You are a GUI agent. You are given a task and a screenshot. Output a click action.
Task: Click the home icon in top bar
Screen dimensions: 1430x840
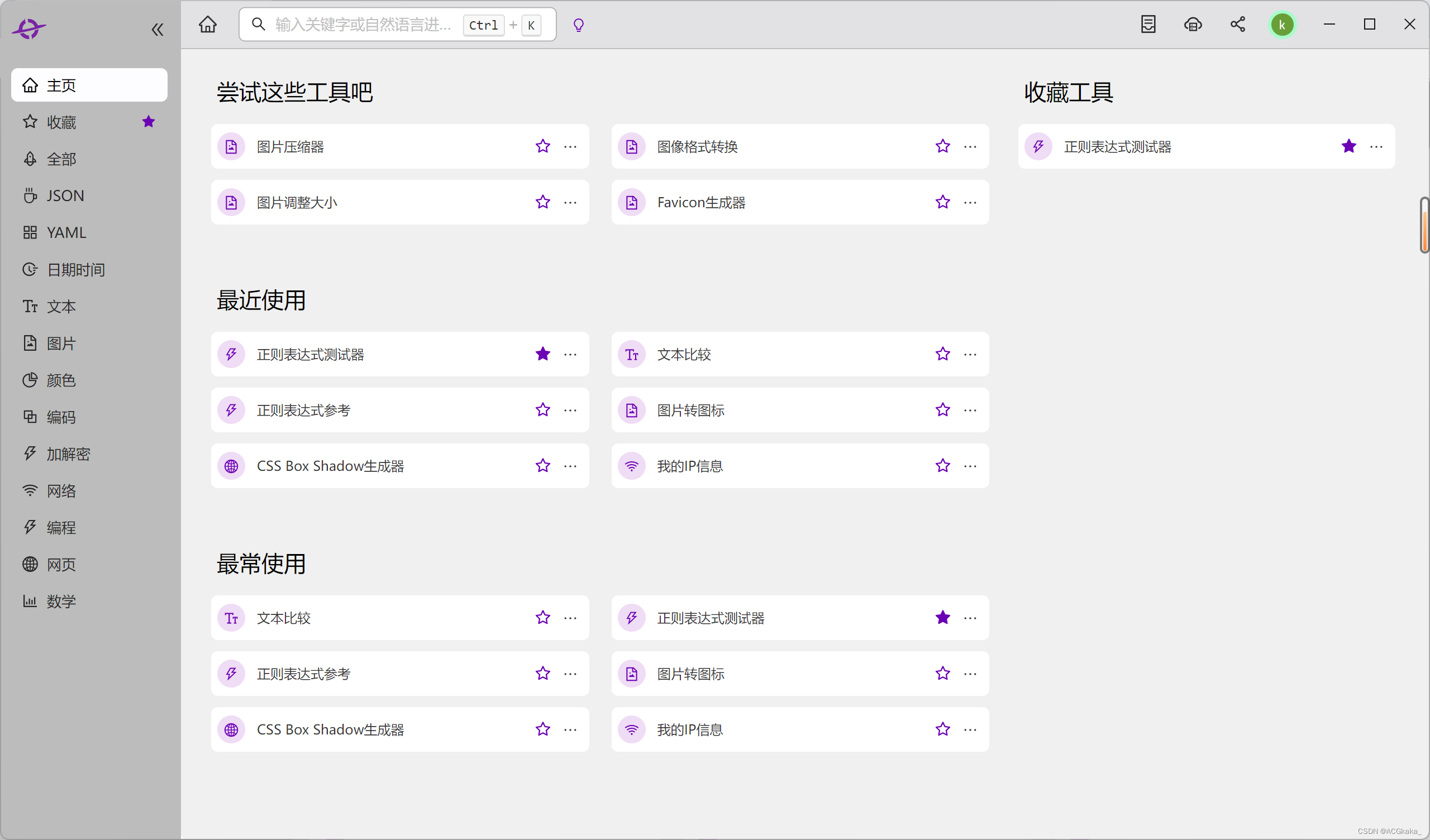[208, 25]
